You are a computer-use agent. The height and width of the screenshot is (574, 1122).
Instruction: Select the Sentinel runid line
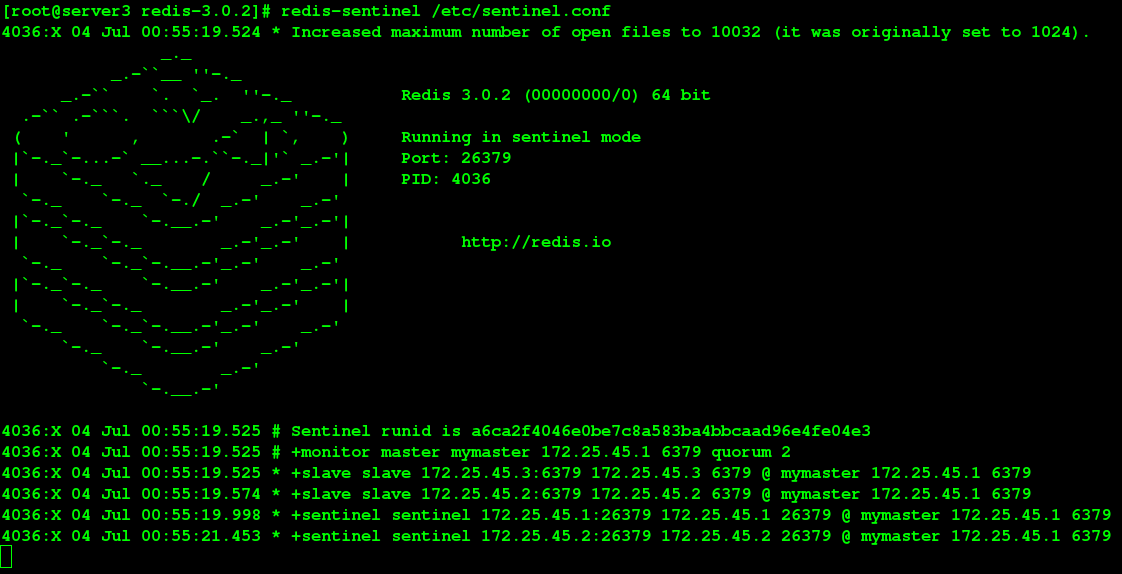[436, 431]
